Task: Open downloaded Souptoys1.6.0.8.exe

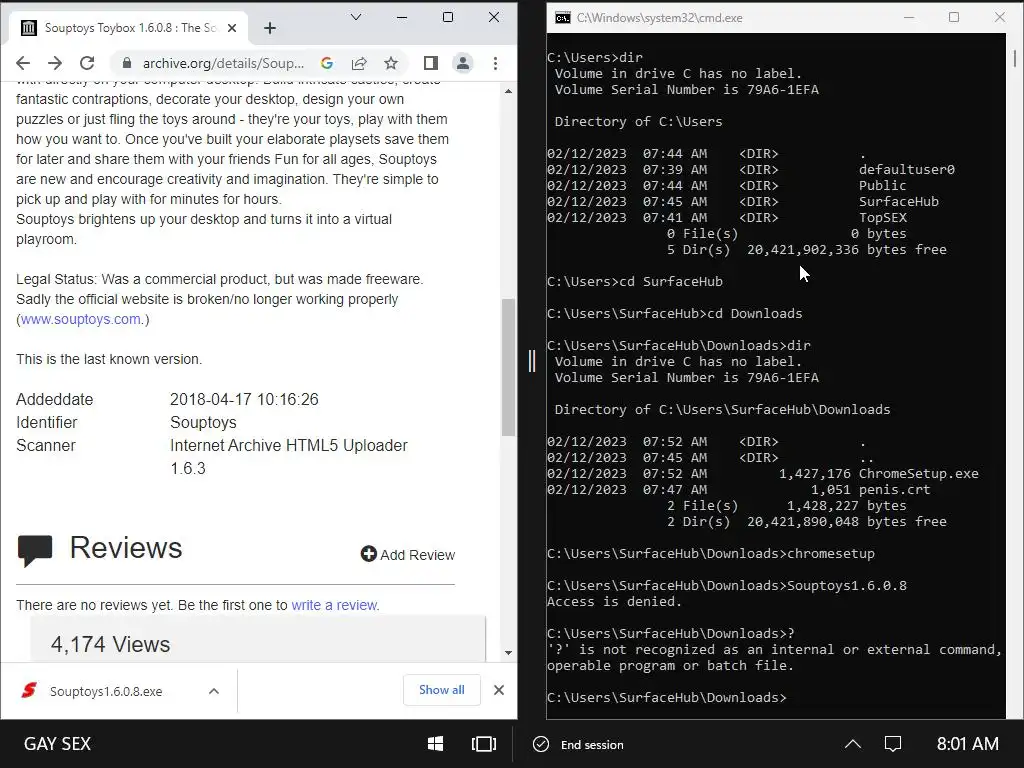Action: pos(106,692)
